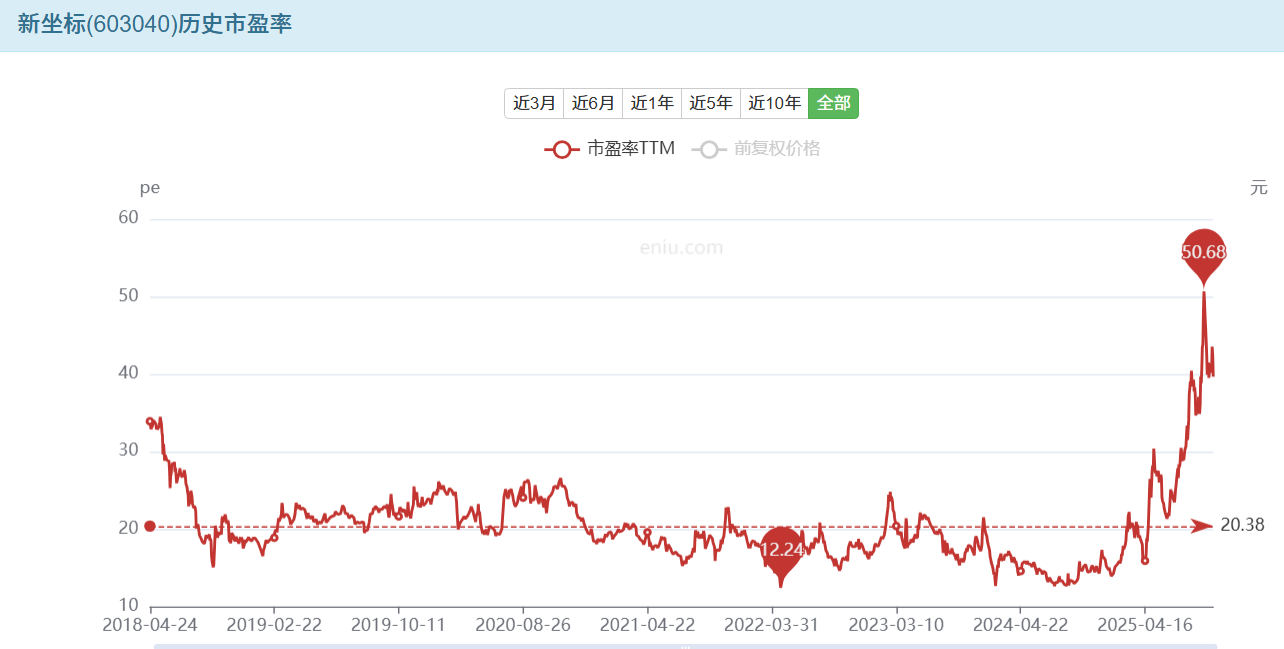Viewport: 1284px width, 649px height.
Task: Select the 全部 range button
Action: 833,103
